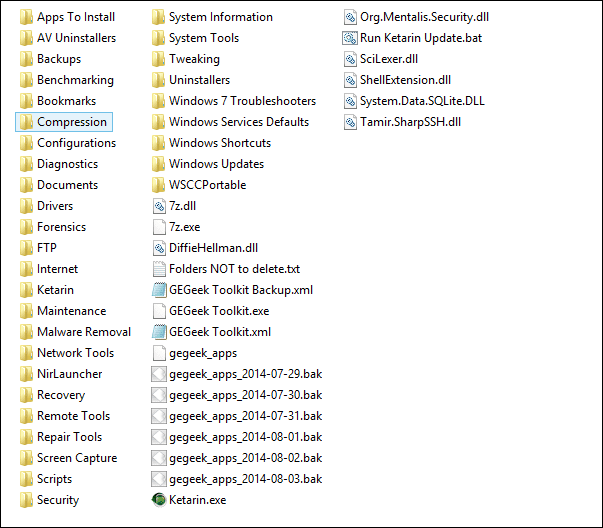Image resolution: width=603 pixels, height=528 pixels.
Task: Click the System Tools folder icon
Action: click(158, 38)
